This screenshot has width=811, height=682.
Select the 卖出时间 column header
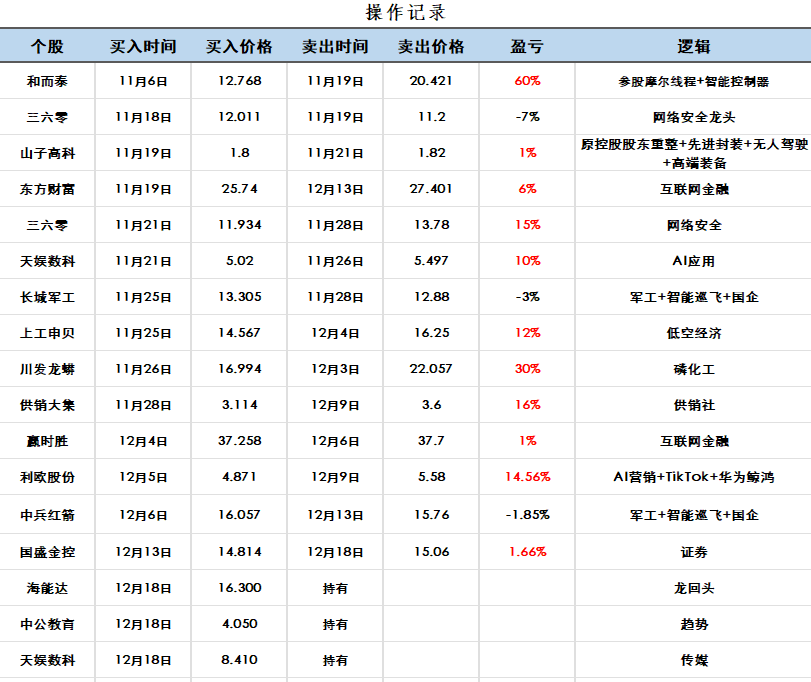click(x=333, y=45)
